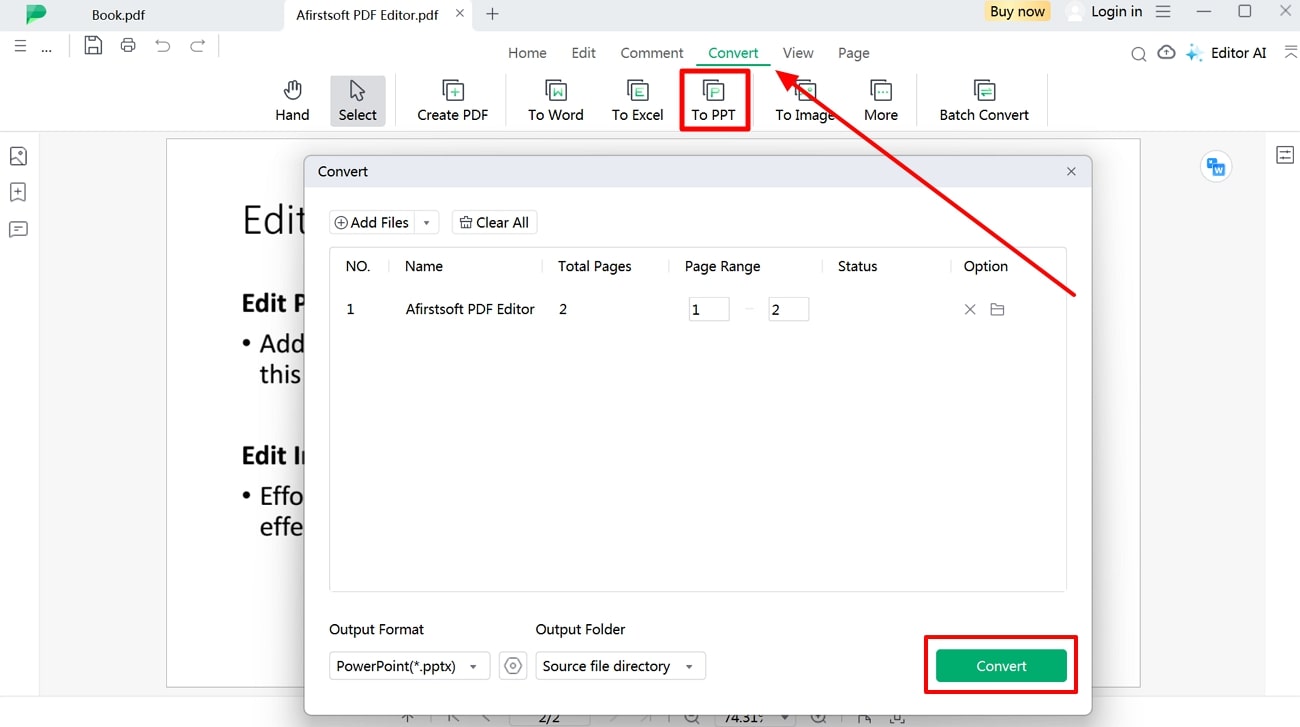Switch to the Comment ribbon tab
Image resolution: width=1300 pixels, height=727 pixels.
pyautogui.click(x=652, y=53)
